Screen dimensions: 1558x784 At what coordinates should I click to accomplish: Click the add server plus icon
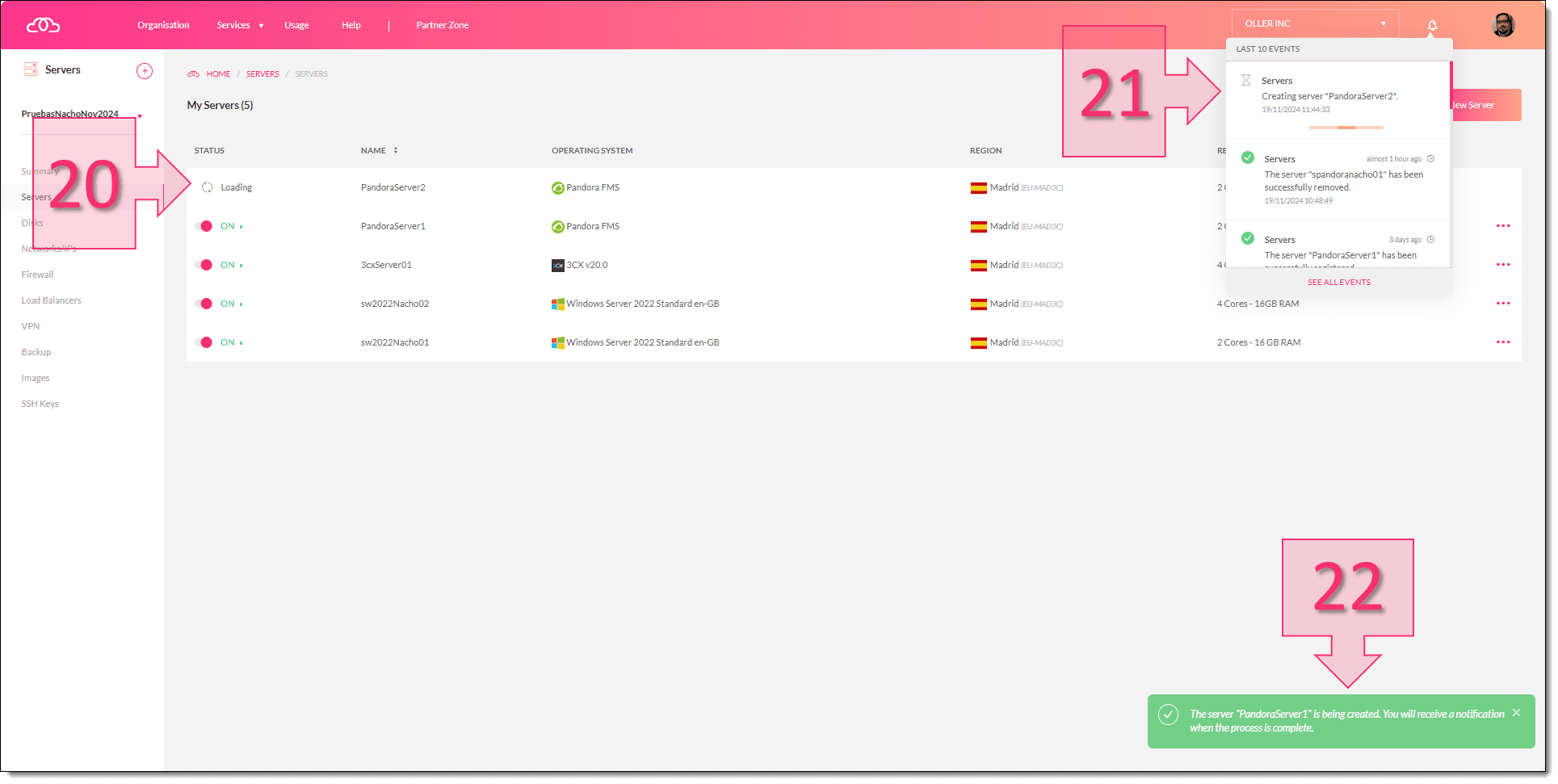point(145,71)
